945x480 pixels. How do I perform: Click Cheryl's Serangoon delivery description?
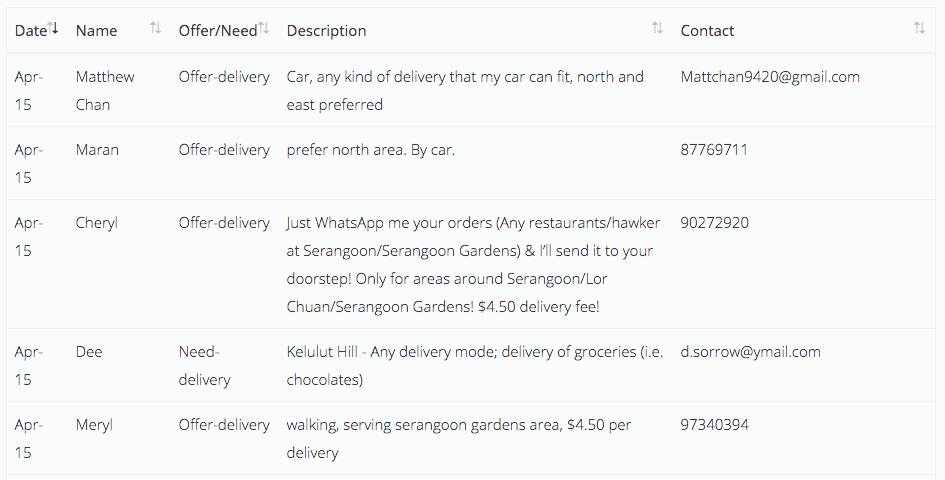(x=473, y=265)
